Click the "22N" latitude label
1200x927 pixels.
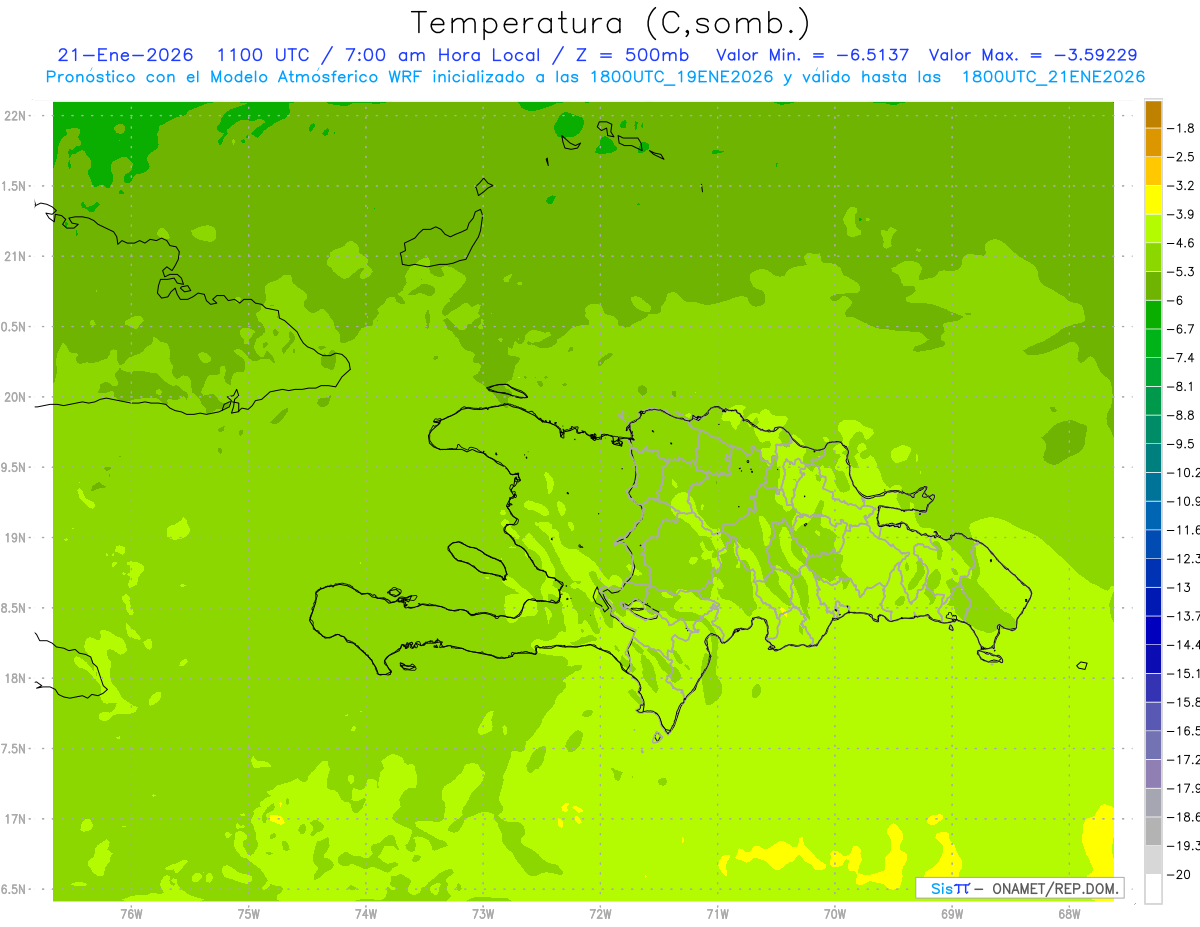(15, 116)
